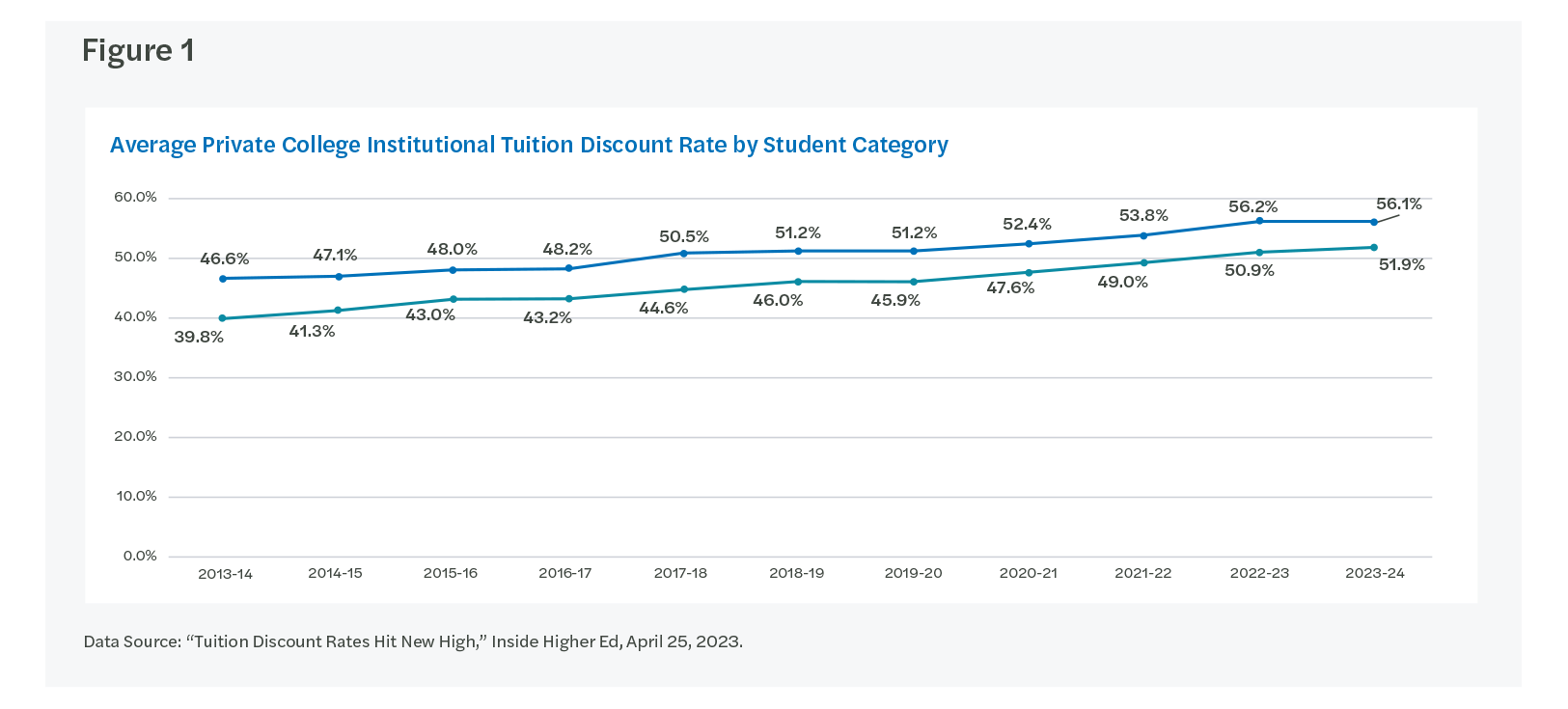
Task: Select the 2018-19 x-axis label
Action: (796, 573)
